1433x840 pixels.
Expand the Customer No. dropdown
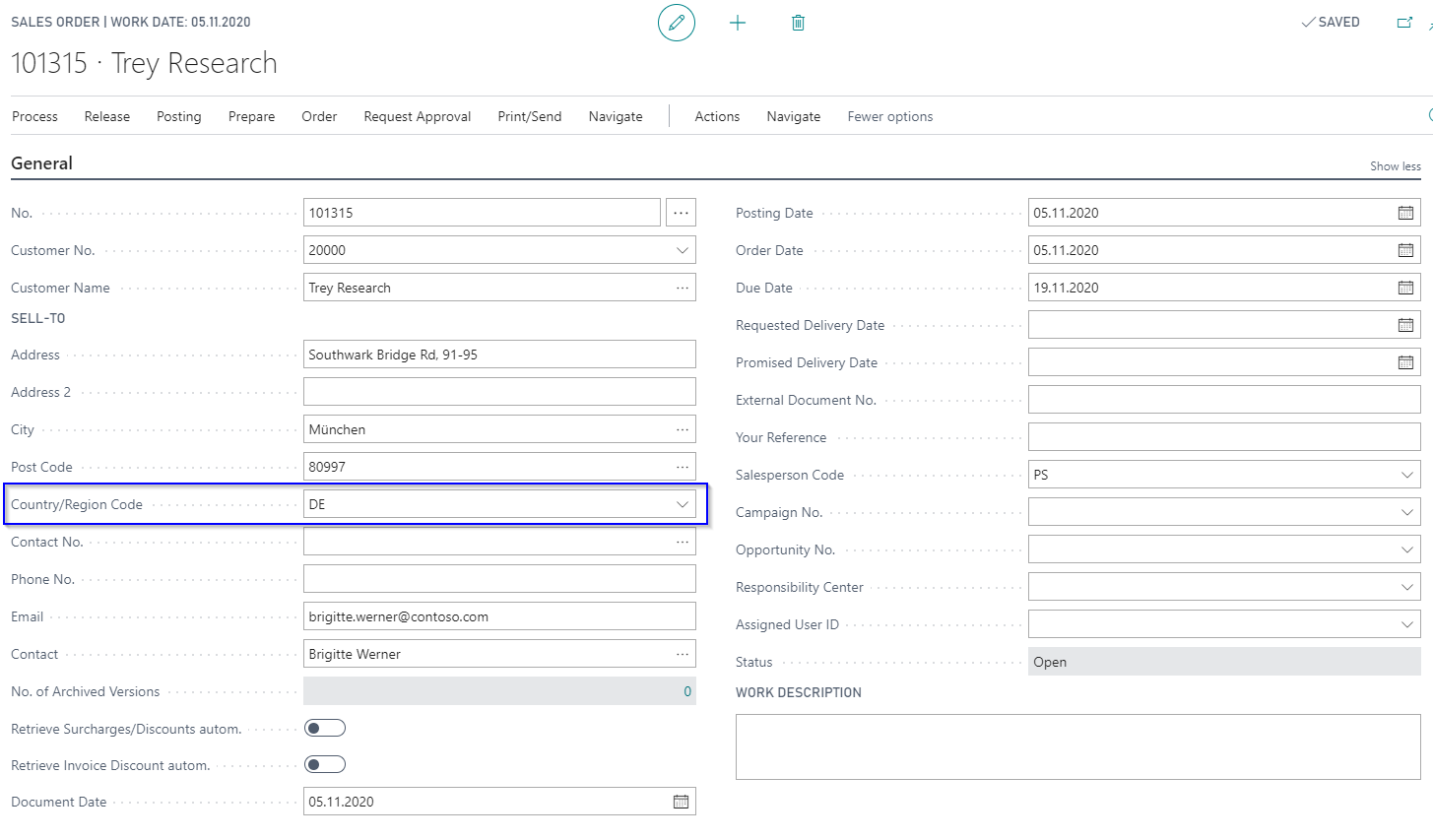(x=683, y=250)
